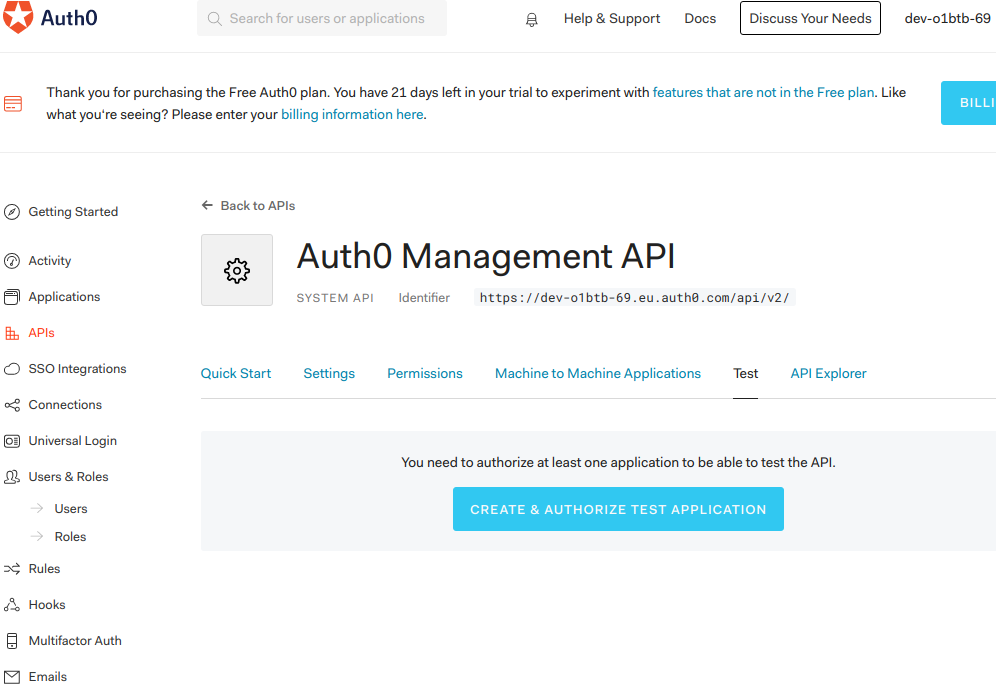
Task: Click the Connections share icon
Action: point(12,405)
